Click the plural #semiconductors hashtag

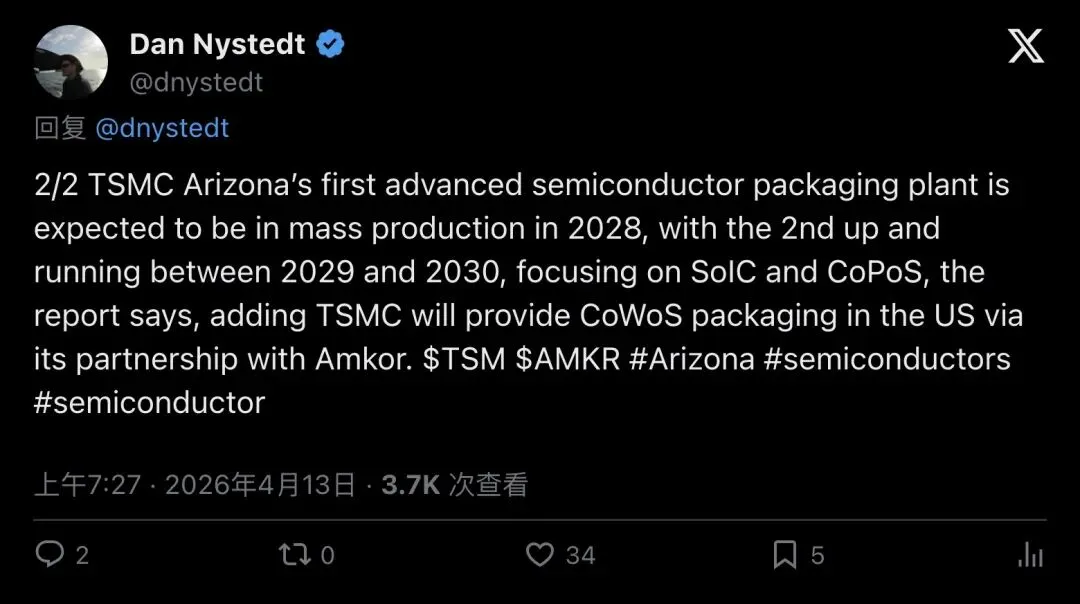coord(887,359)
